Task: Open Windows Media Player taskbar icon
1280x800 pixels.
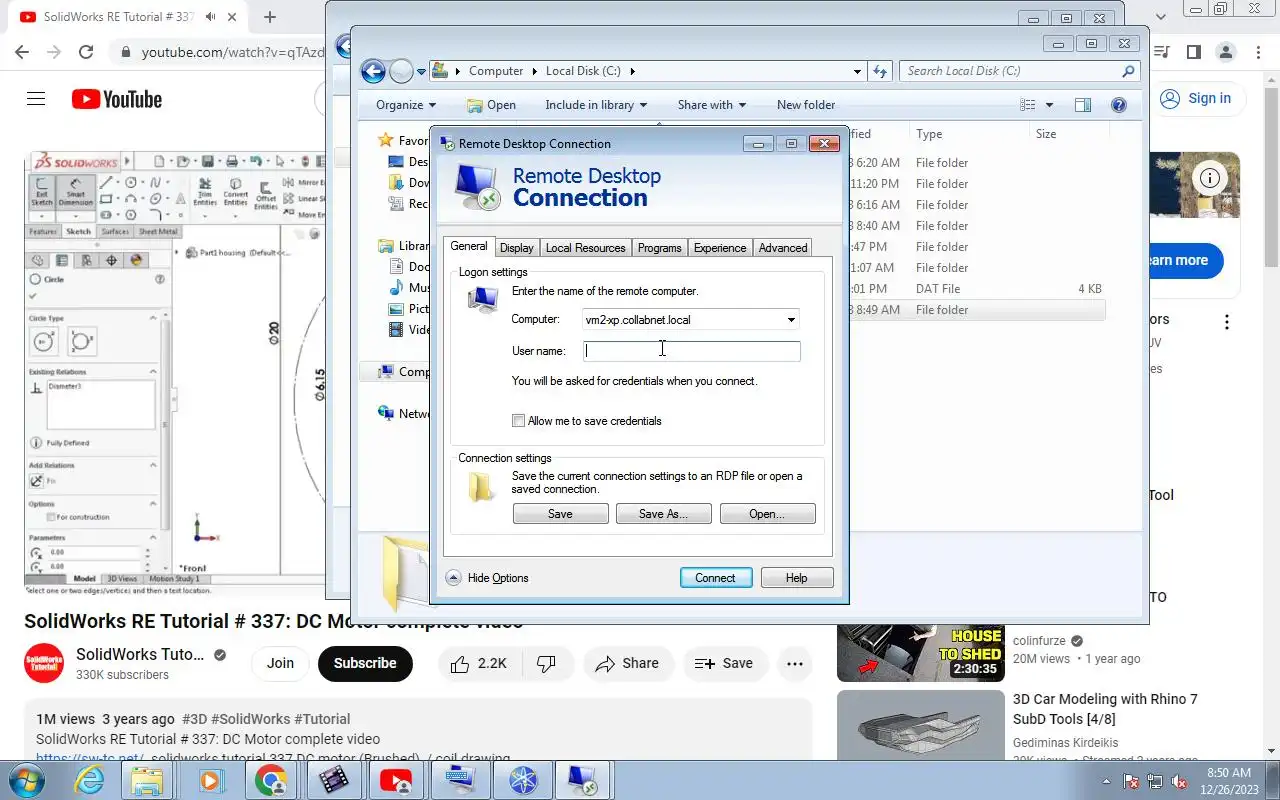Action: click(210, 780)
